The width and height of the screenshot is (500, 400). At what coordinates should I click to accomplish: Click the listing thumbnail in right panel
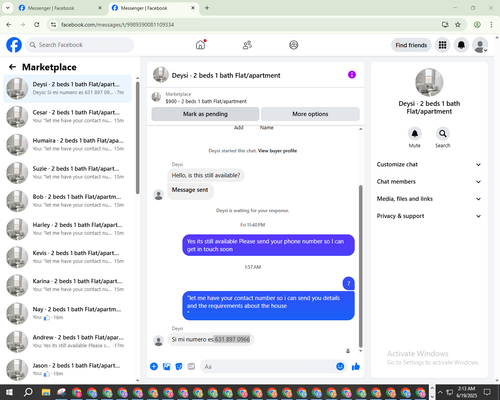(429, 82)
